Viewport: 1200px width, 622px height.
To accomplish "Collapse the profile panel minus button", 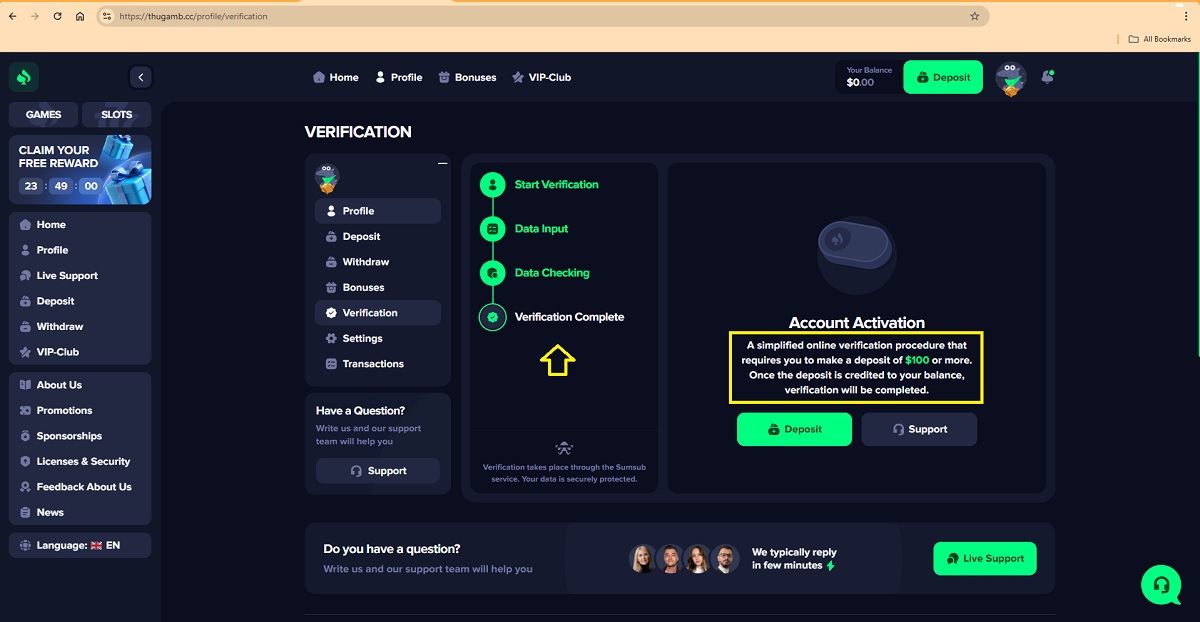I will [442, 163].
